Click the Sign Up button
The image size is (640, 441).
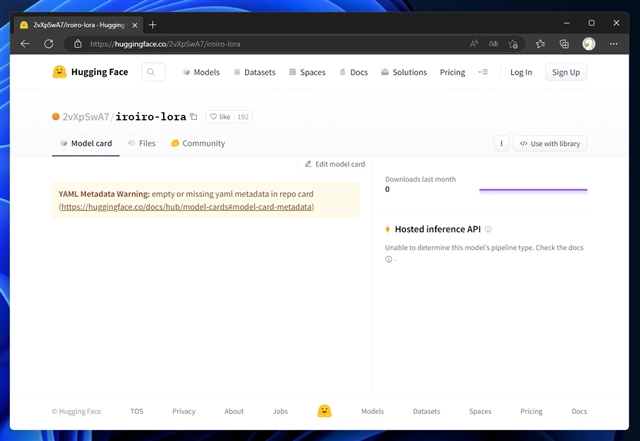point(566,72)
